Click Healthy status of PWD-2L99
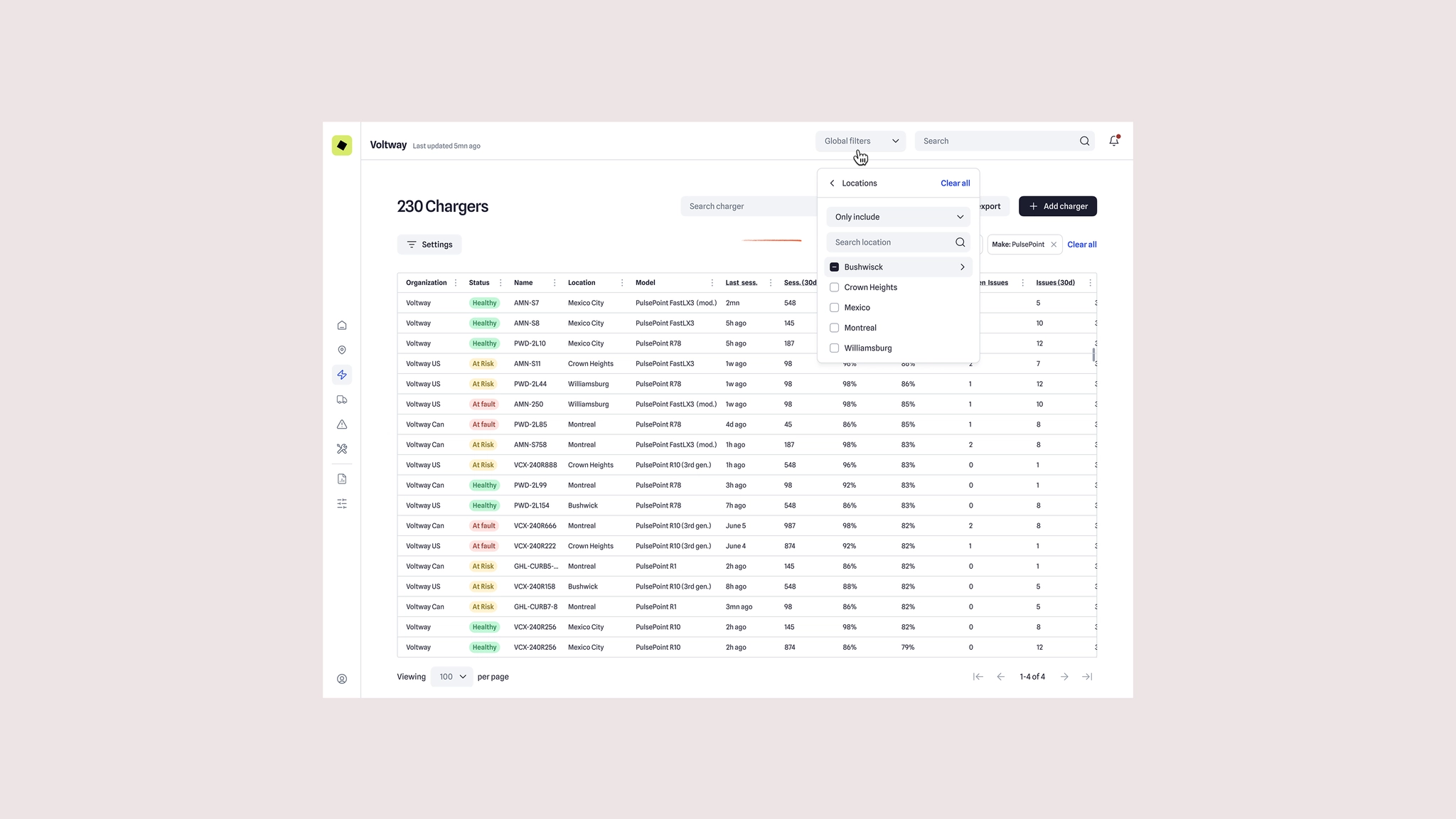The width and height of the screenshot is (1456, 819). click(x=484, y=486)
